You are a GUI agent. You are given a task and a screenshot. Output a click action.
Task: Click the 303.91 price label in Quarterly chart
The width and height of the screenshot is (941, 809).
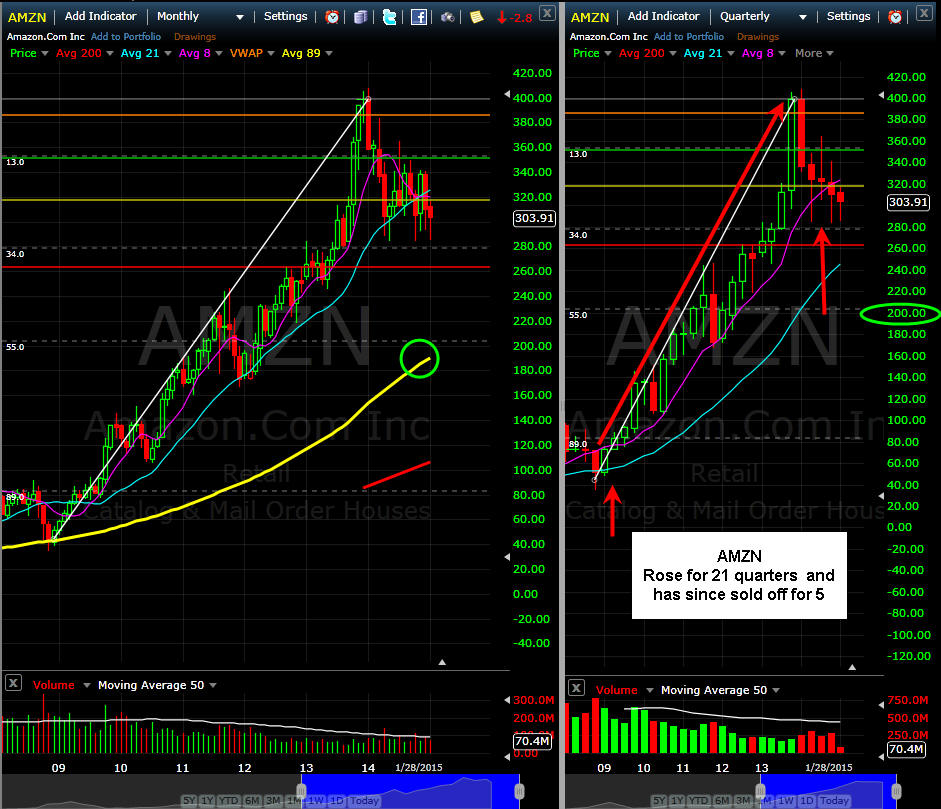pyautogui.click(x=908, y=202)
